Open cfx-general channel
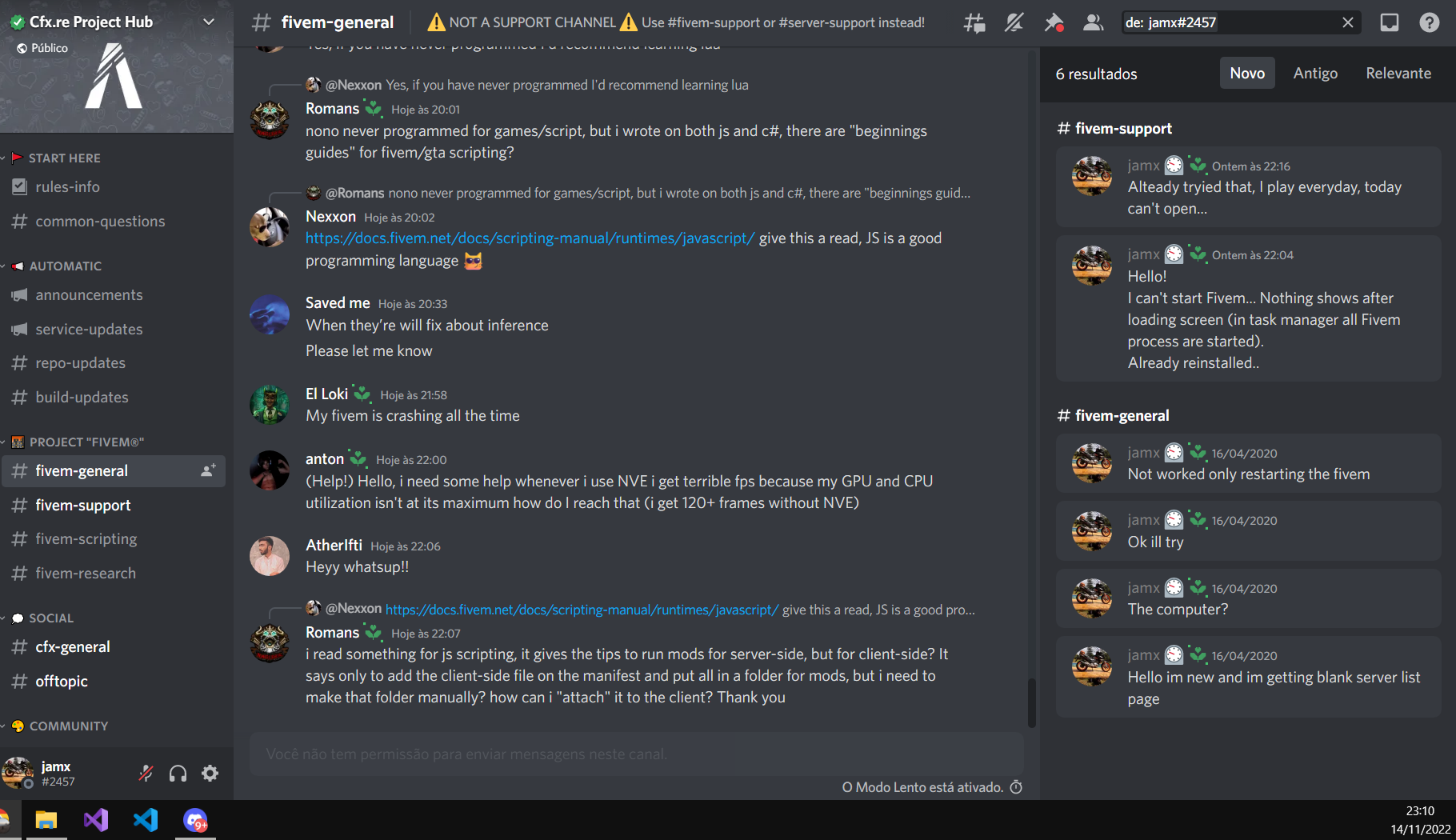The width and height of the screenshot is (1456, 840). click(x=114, y=646)
